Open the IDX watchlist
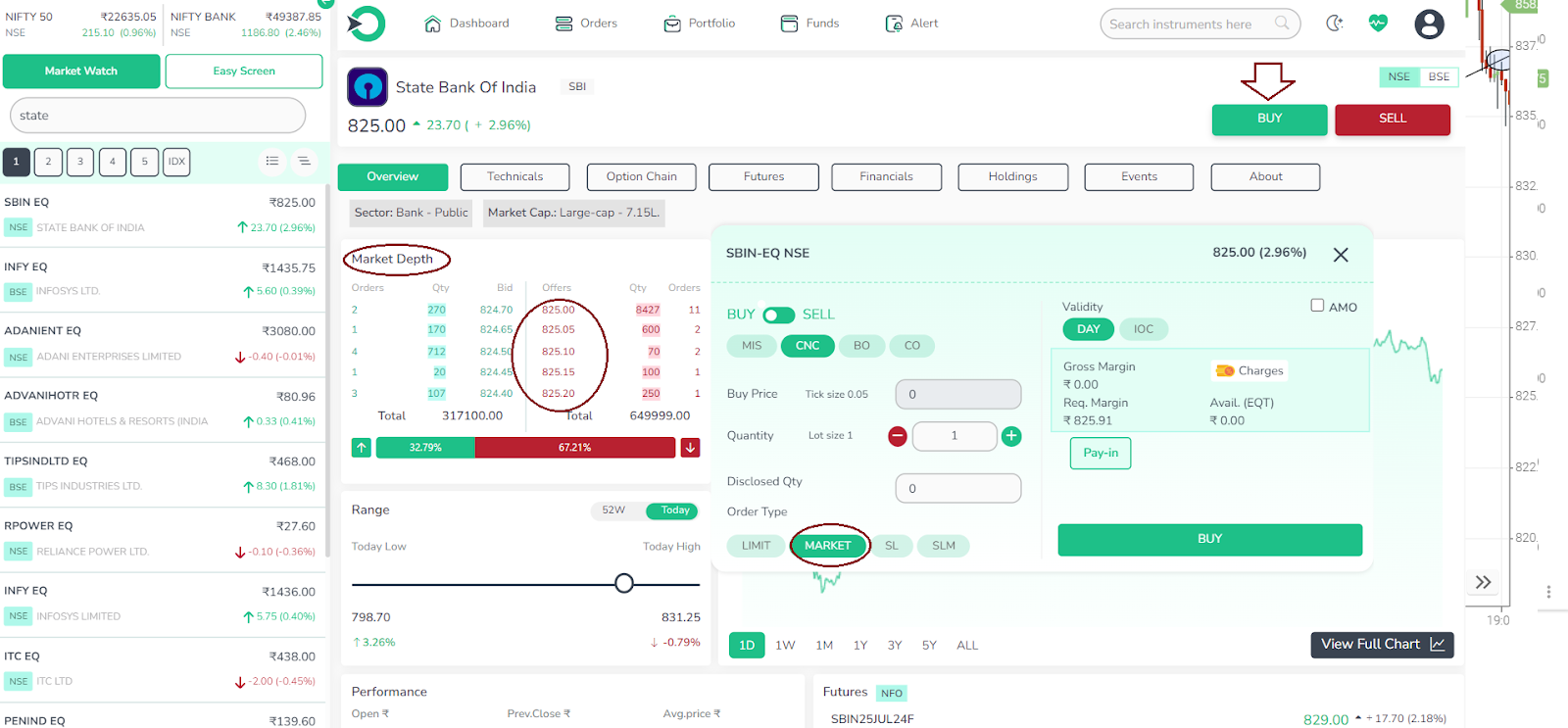The height and width of the screenshot is (728, 1568). tap(176, 162)
